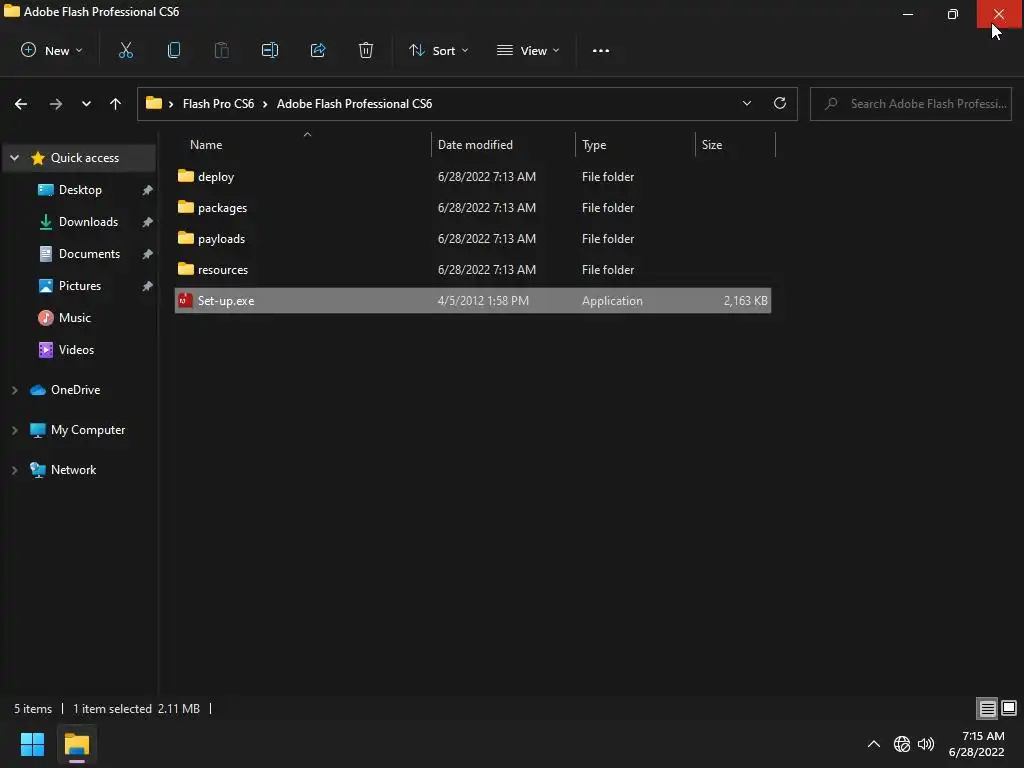Click the Share icon in toolbar
Viewport: 1024px width, 768px height.
pyautogui.click(x=318, y=50)
